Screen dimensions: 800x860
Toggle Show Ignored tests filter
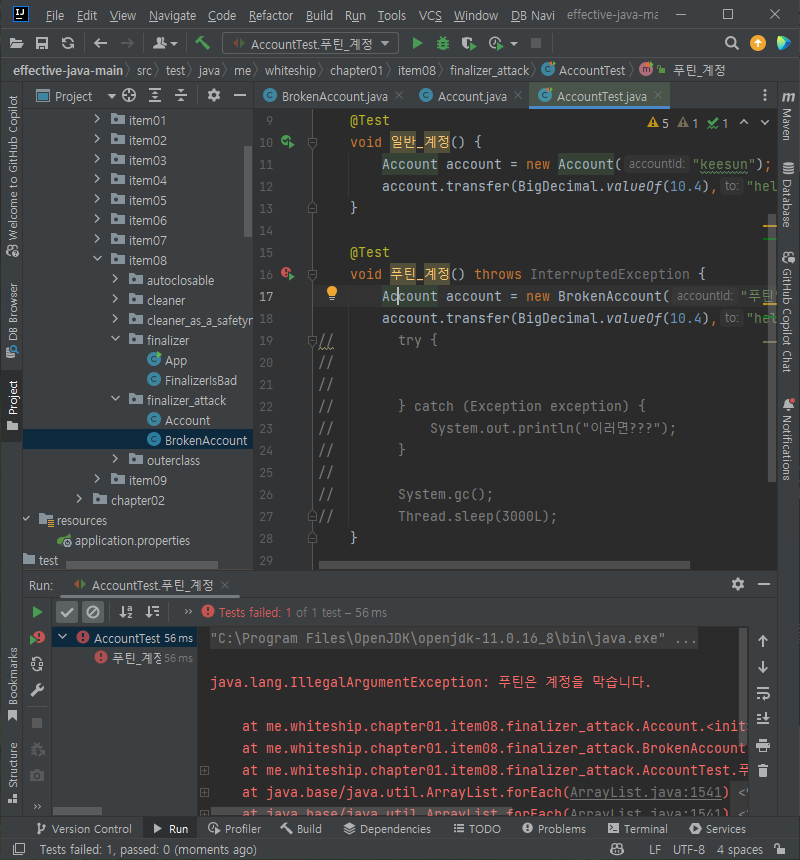[93, 612]
